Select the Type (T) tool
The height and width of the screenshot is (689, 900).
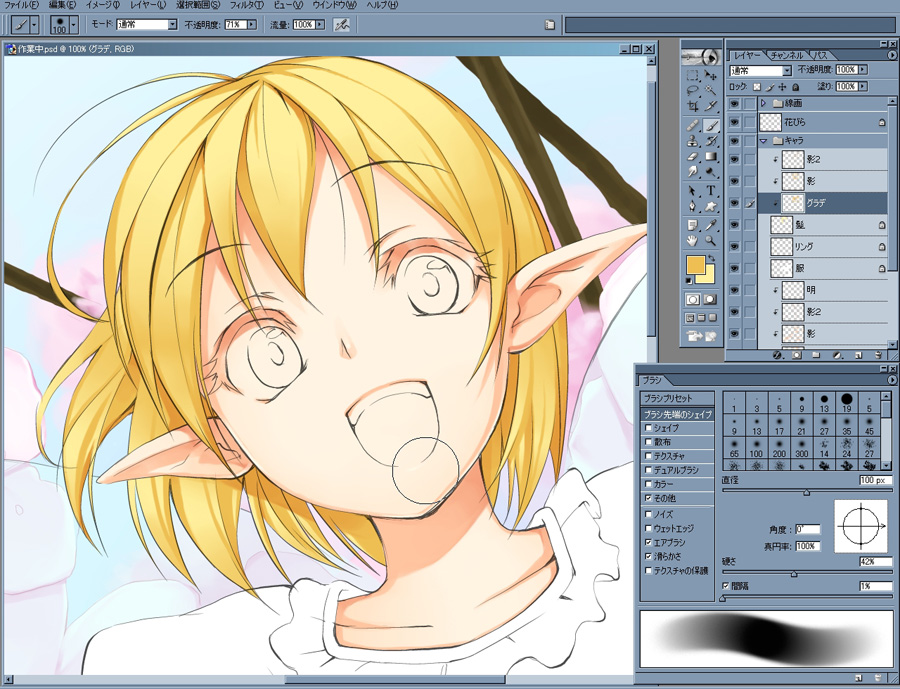pos(711,190)
